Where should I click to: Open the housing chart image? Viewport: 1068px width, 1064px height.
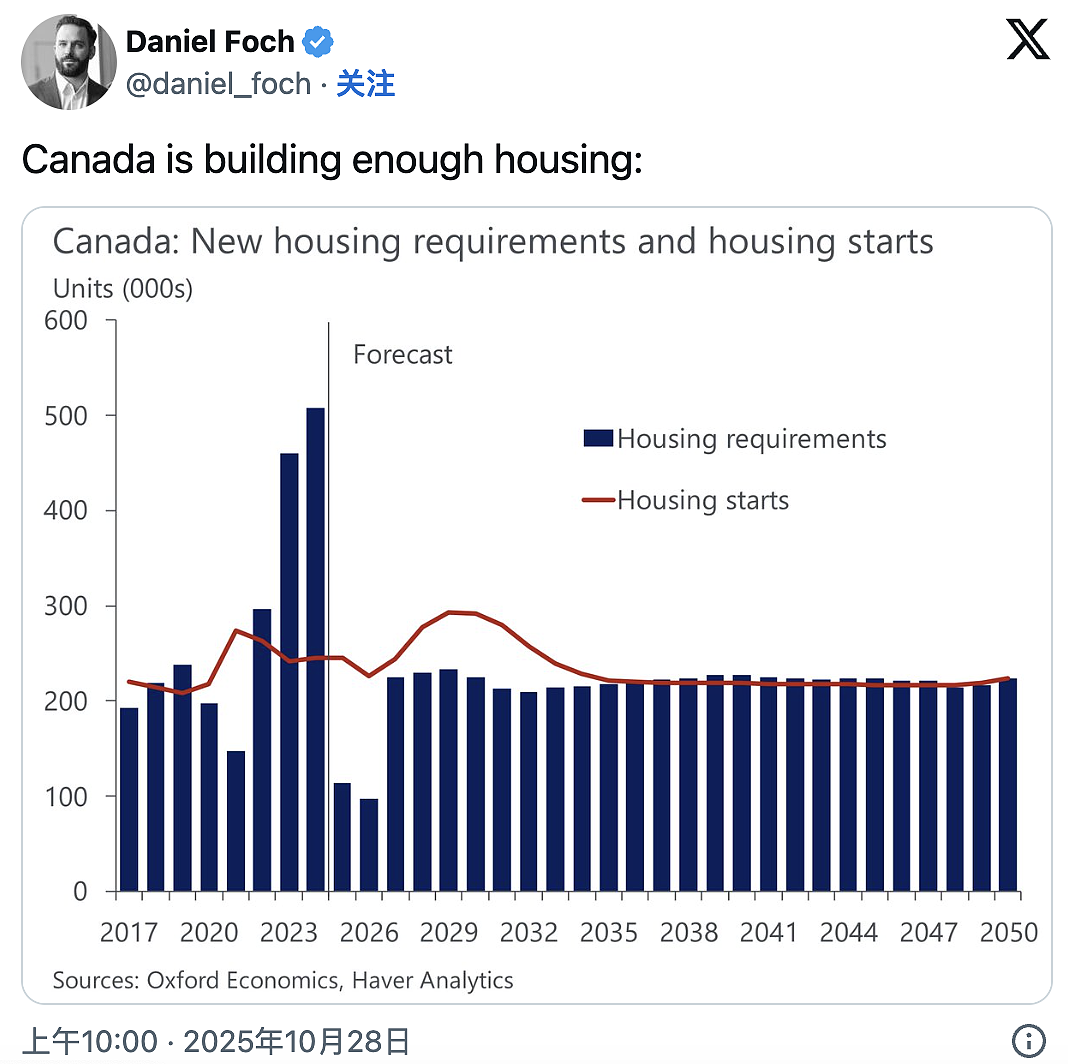point(537,605)
